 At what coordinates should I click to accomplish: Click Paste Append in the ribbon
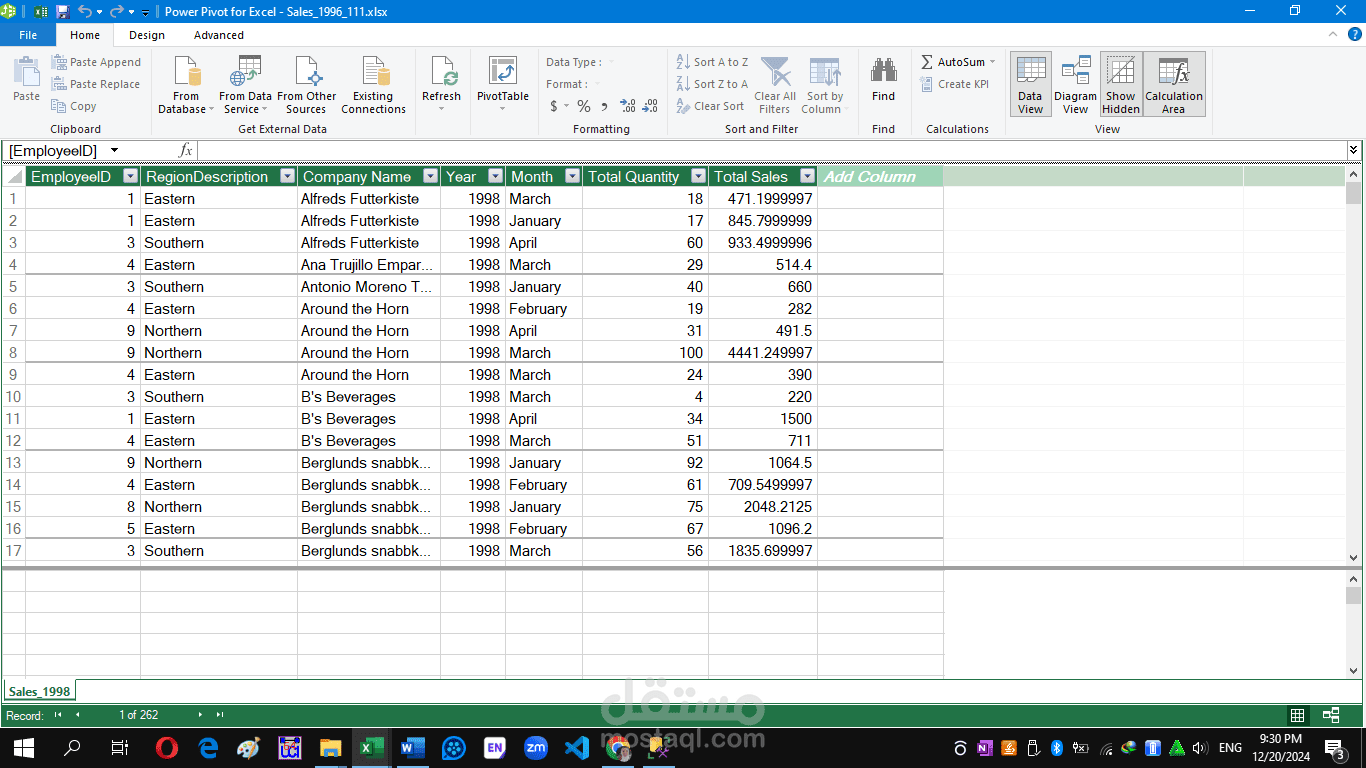pyautogui.click(x=96, y=62)
